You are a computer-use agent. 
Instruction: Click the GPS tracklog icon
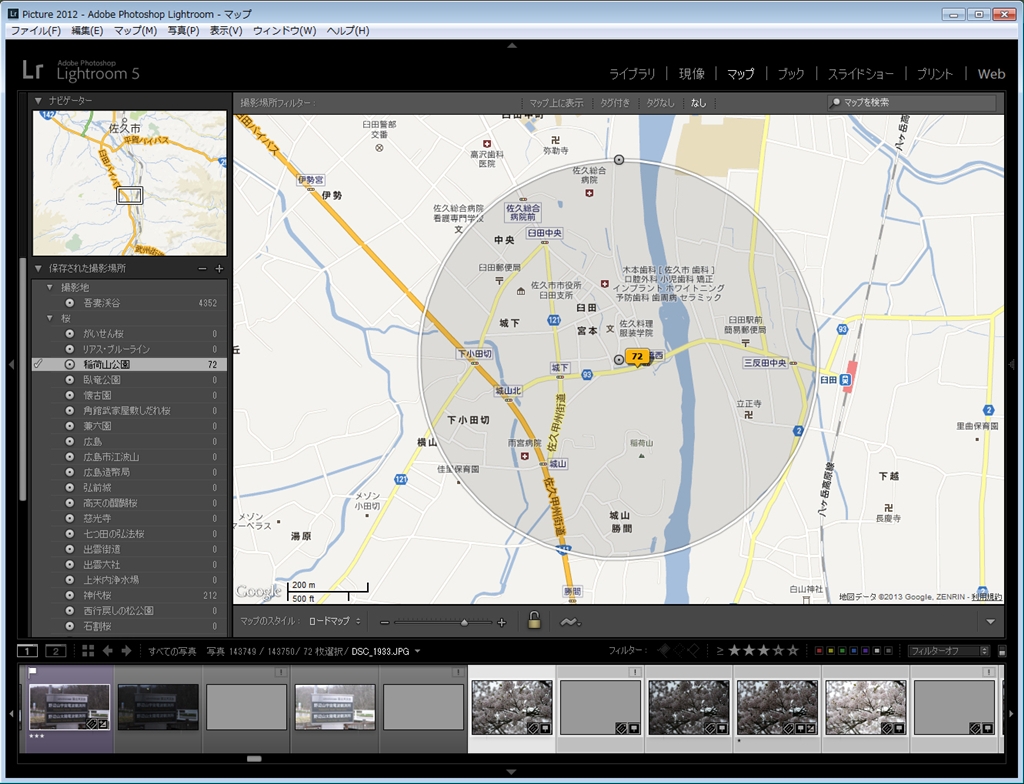[571, 621]
